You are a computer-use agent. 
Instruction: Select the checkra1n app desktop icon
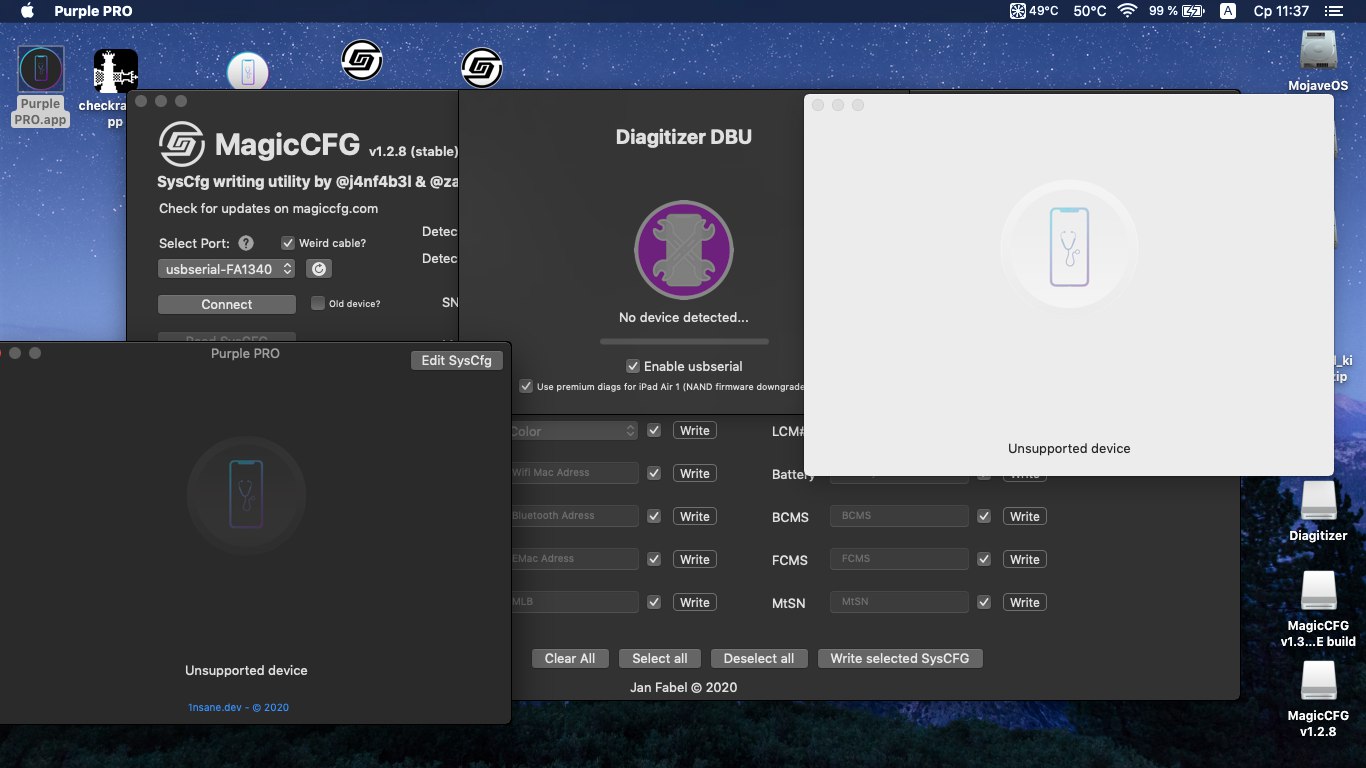pyautogui.click(x=115, y=72)
